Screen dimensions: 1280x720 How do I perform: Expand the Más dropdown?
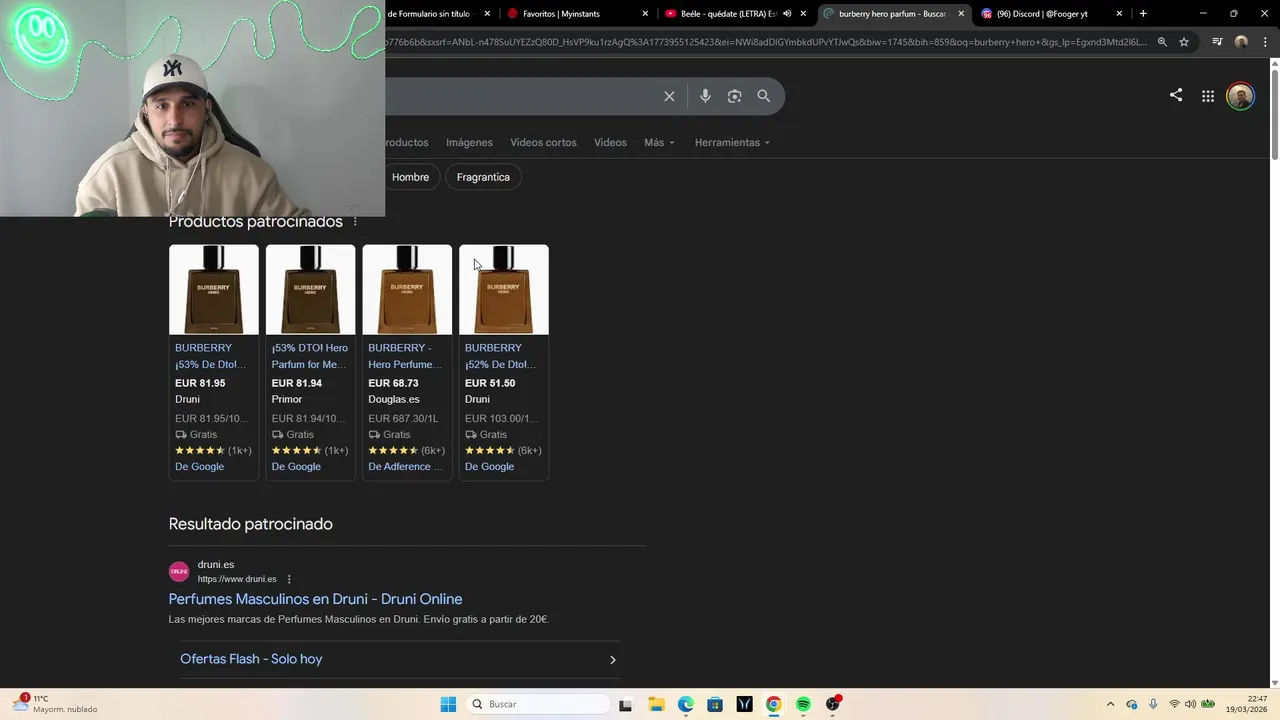click(x=659, y=142)
